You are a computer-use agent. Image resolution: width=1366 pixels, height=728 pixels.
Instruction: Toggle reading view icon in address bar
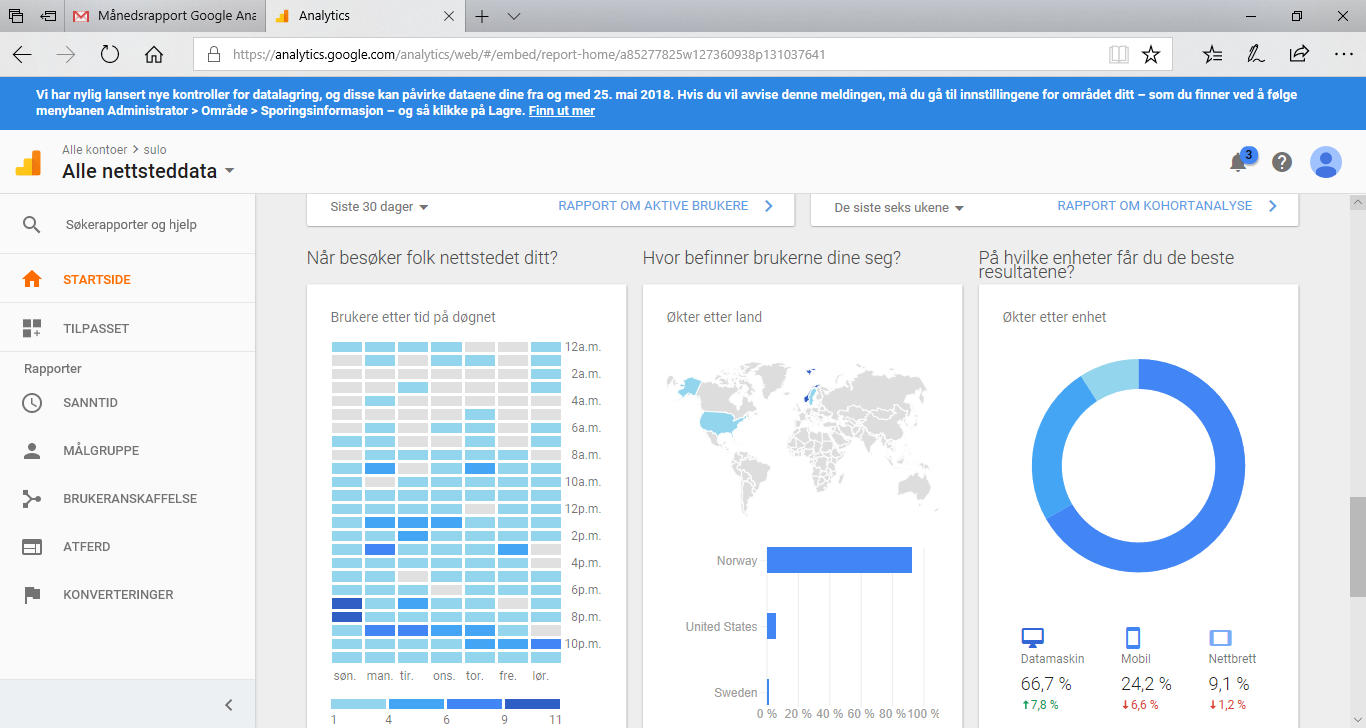pyautogui.click(x=1119, y=54)
